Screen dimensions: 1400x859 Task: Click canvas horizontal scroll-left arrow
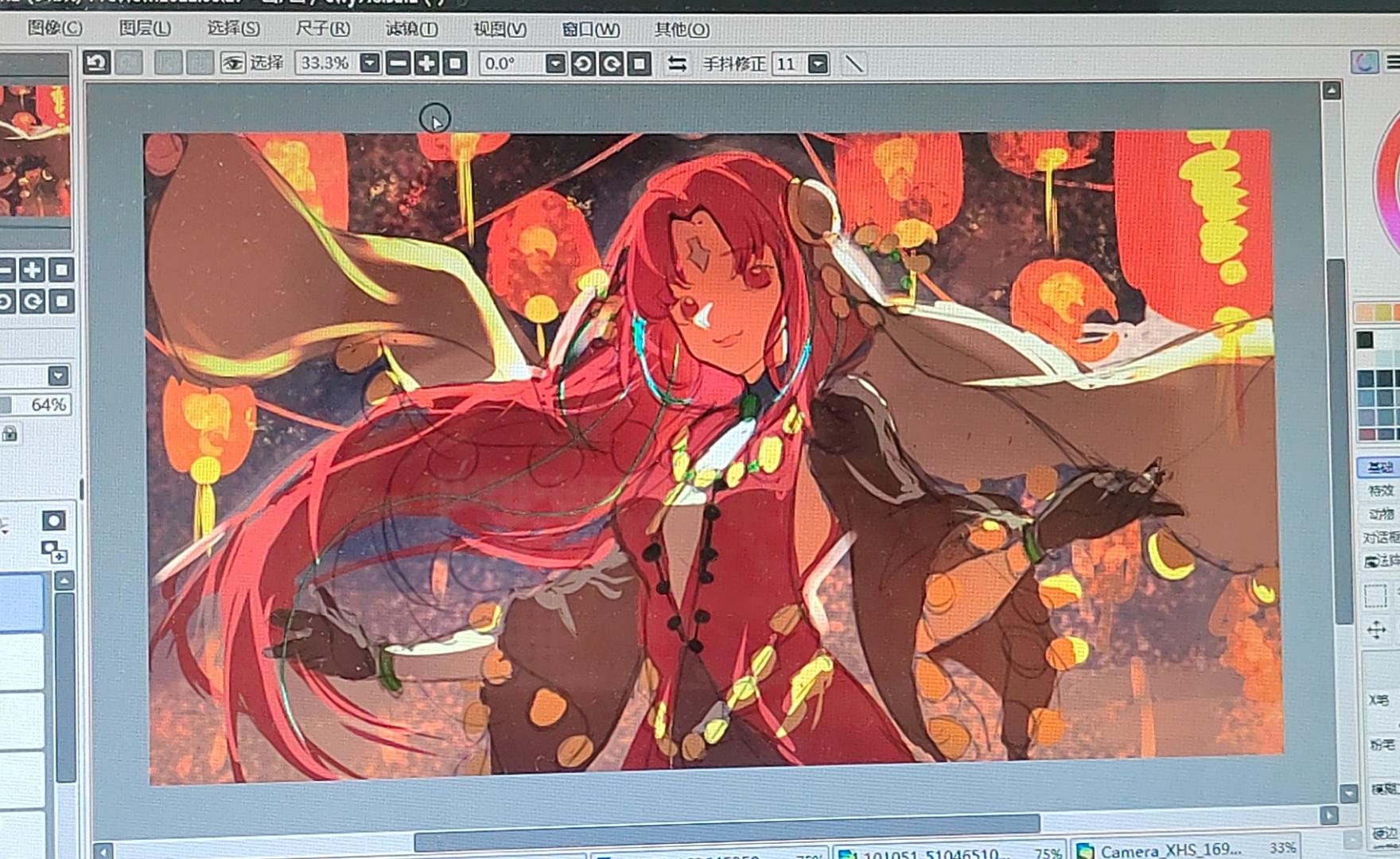point(103,851)
